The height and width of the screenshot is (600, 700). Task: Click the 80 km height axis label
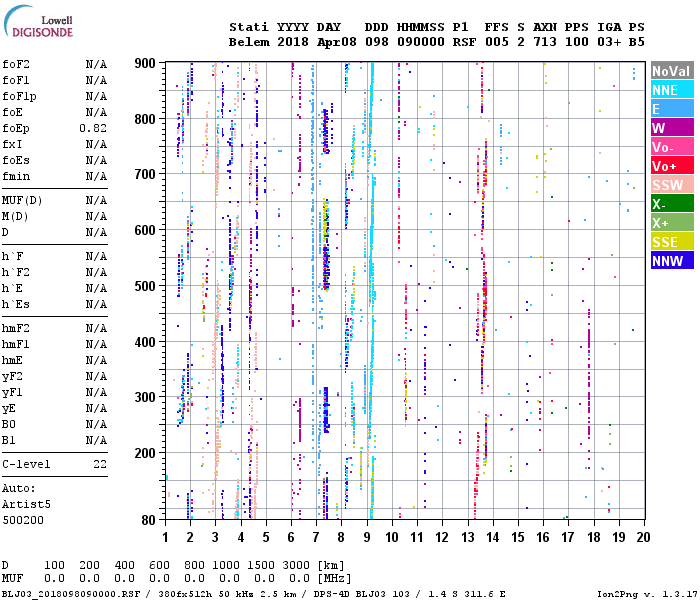pyautogui.click(x=149, y=520)
